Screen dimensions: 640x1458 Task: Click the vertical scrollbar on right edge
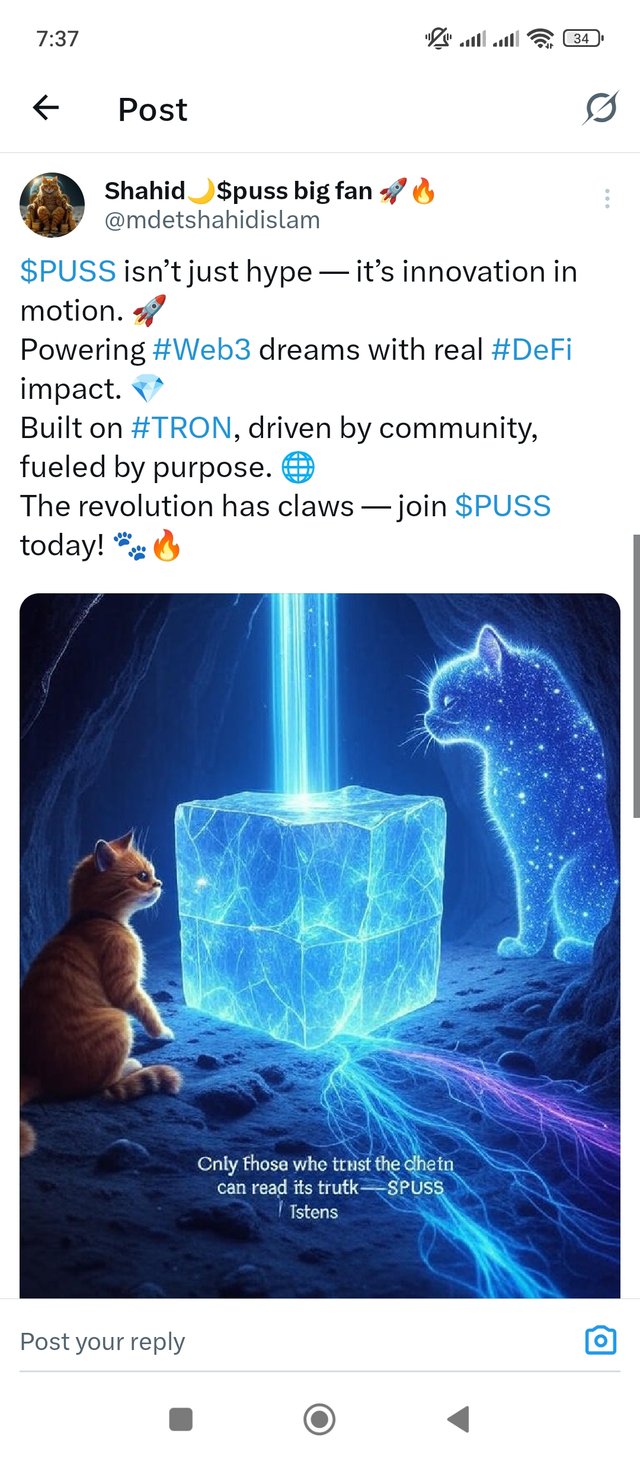636,675
